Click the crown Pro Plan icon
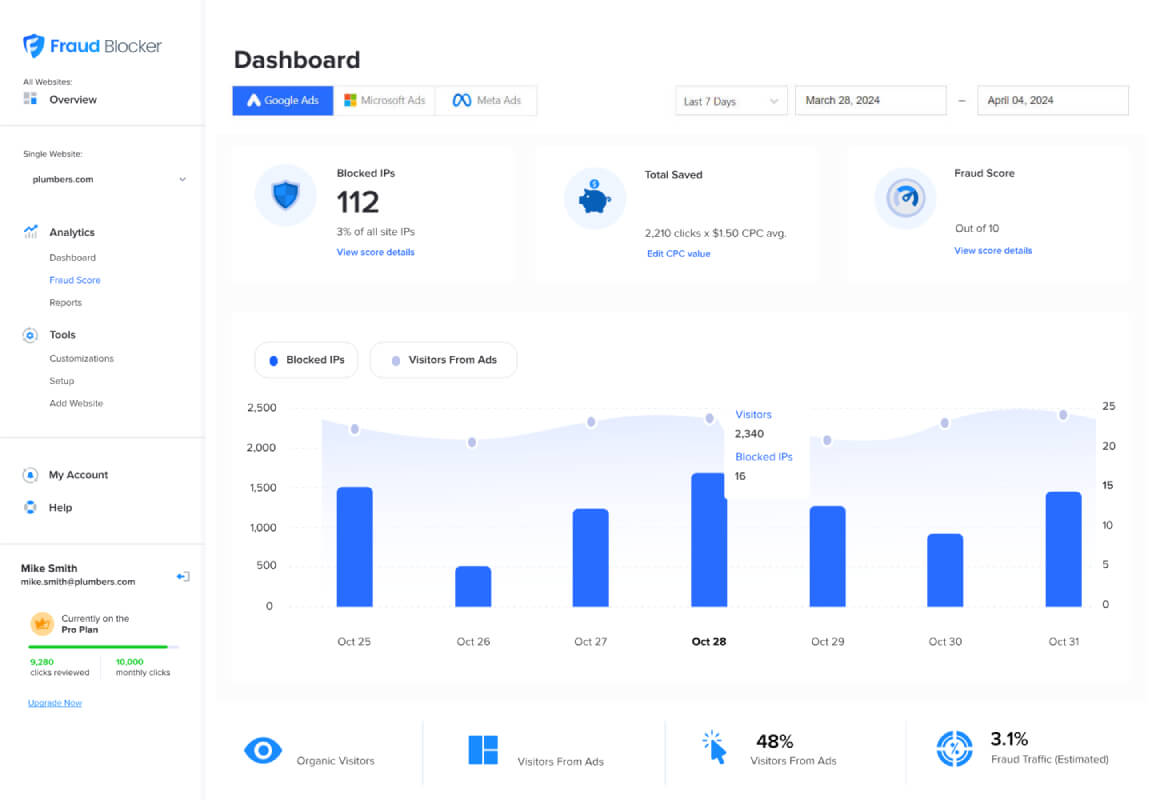This screenshot has height=800, width=1152. click(x=42, y=624)
